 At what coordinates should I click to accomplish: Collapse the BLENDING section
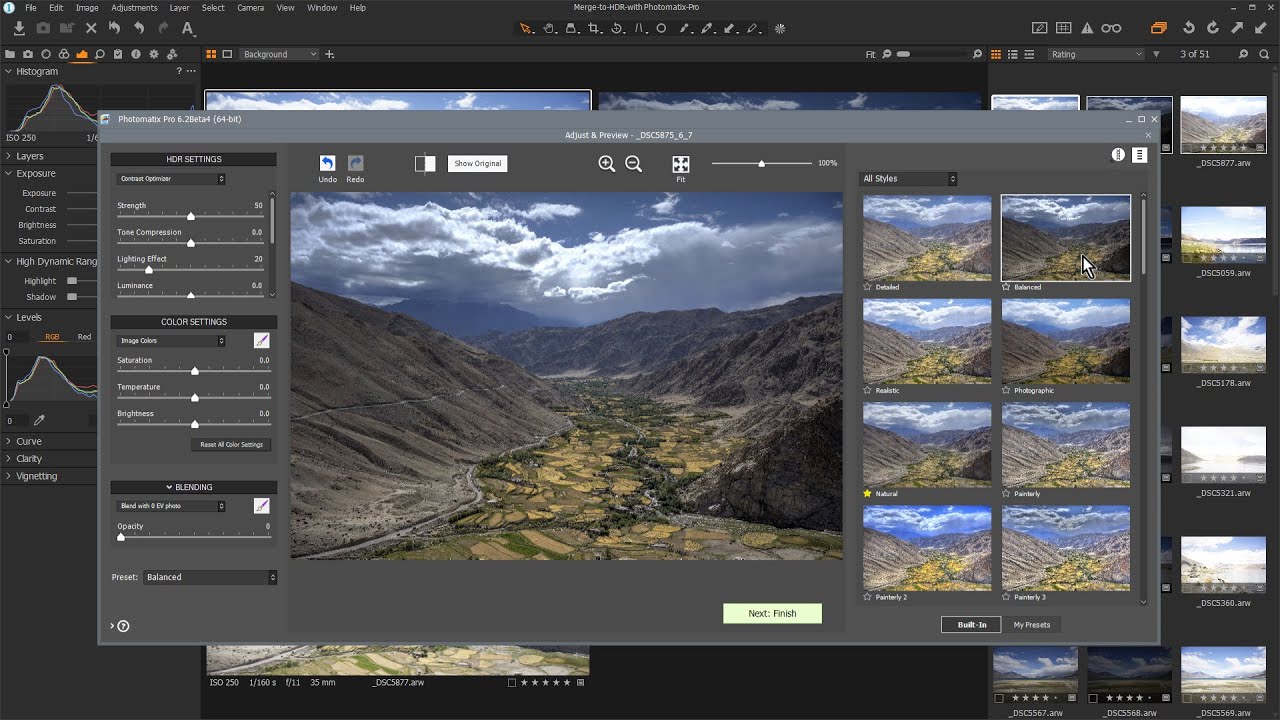(194, 487)
